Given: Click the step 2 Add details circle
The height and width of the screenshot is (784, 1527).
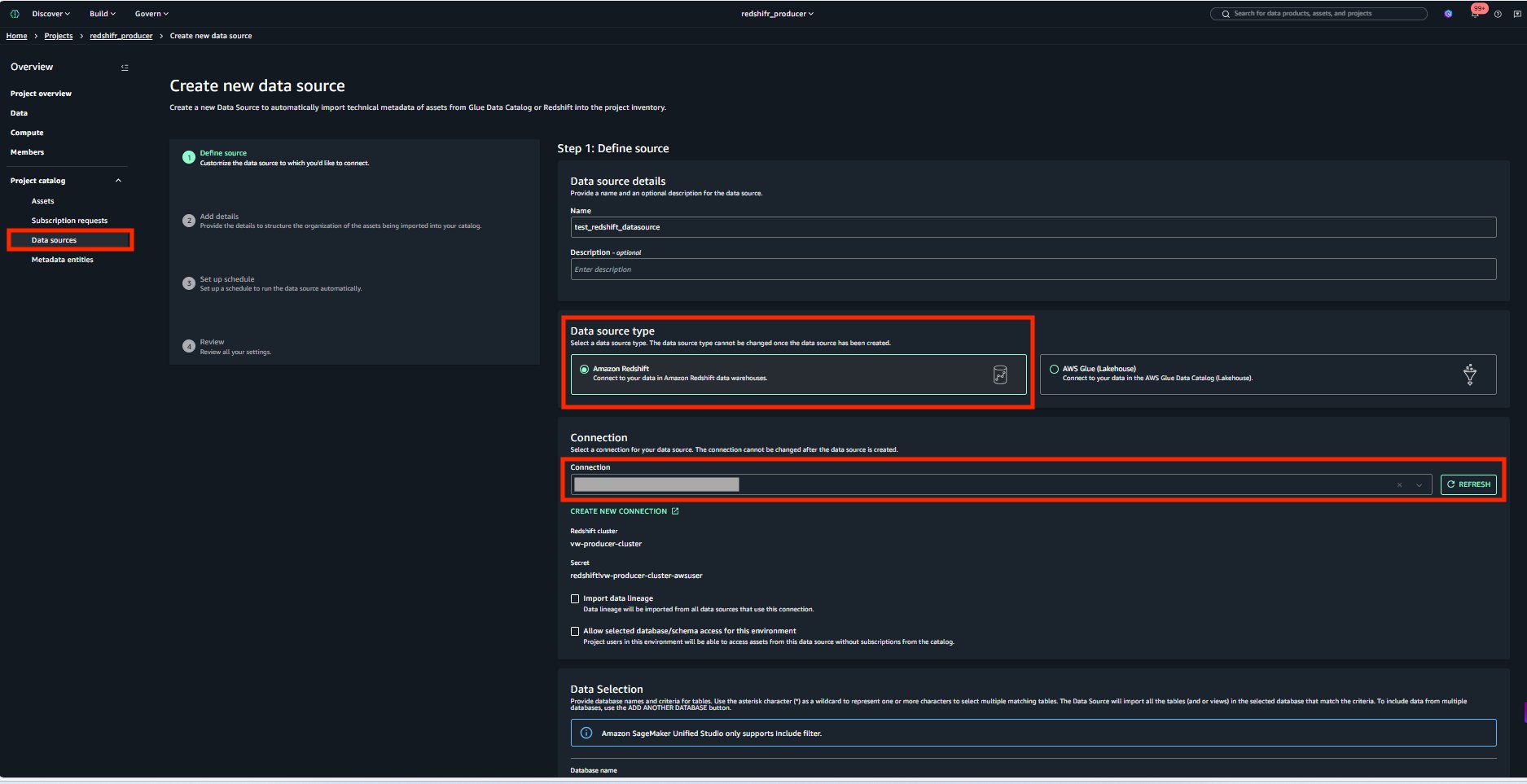Looking at the screenshot, I should (189, 221).
